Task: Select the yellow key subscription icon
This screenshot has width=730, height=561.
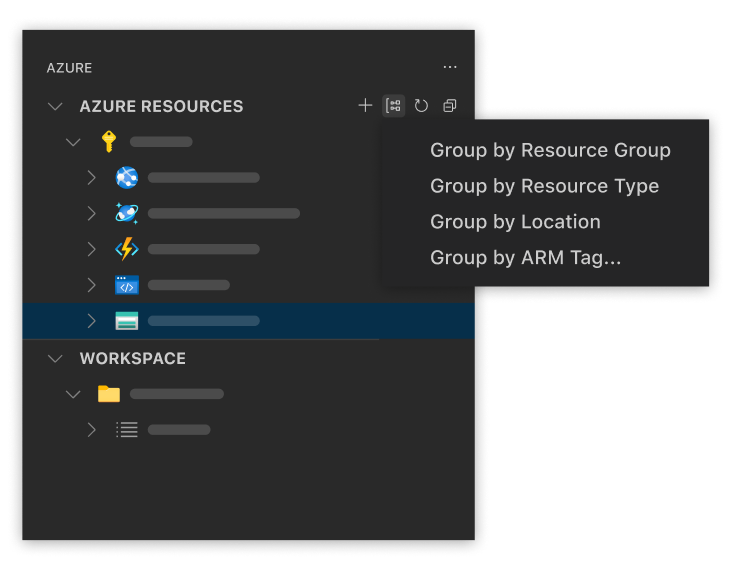Action: tap(109, 142)
